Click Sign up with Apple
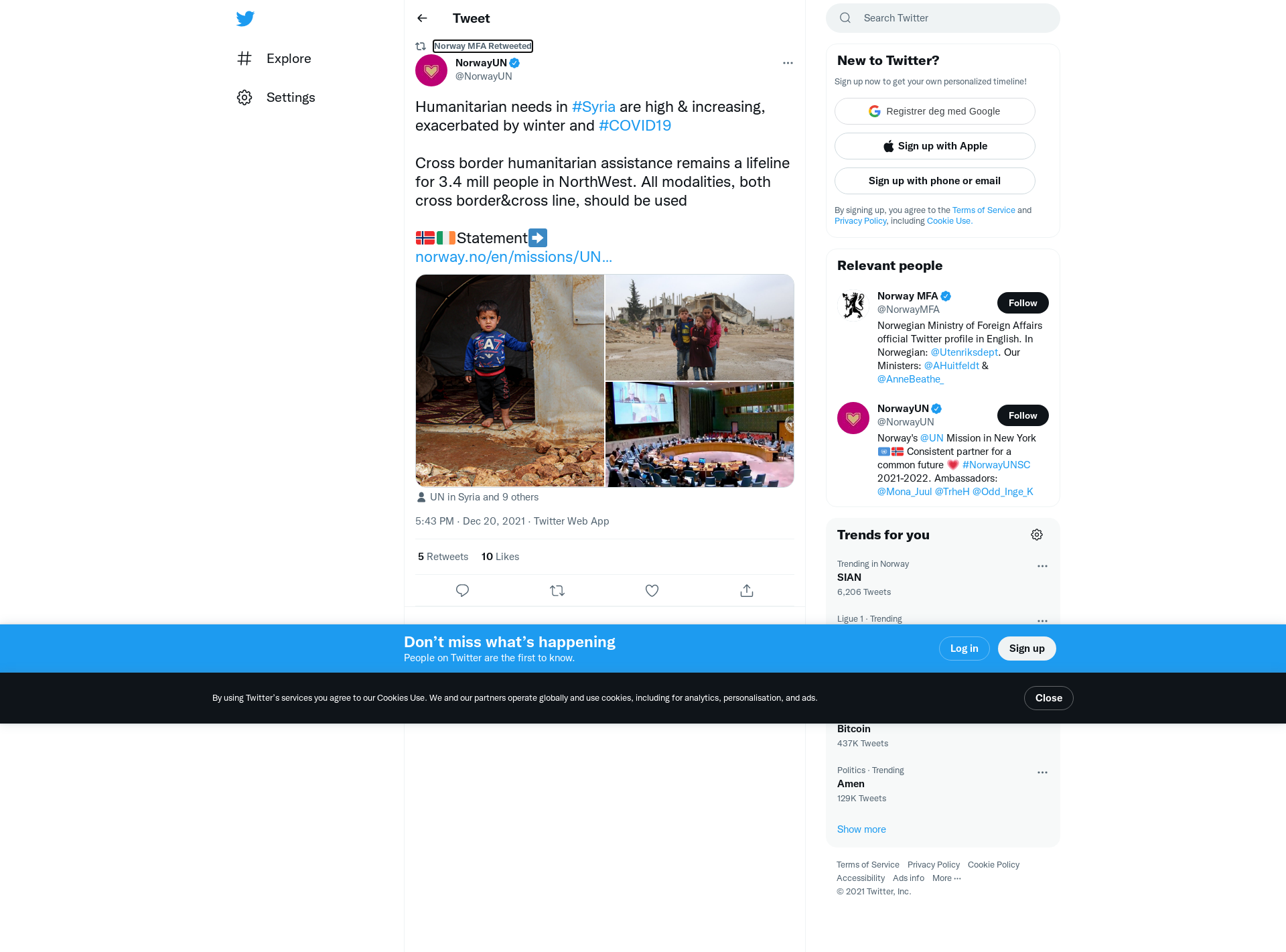 [934, 146]
